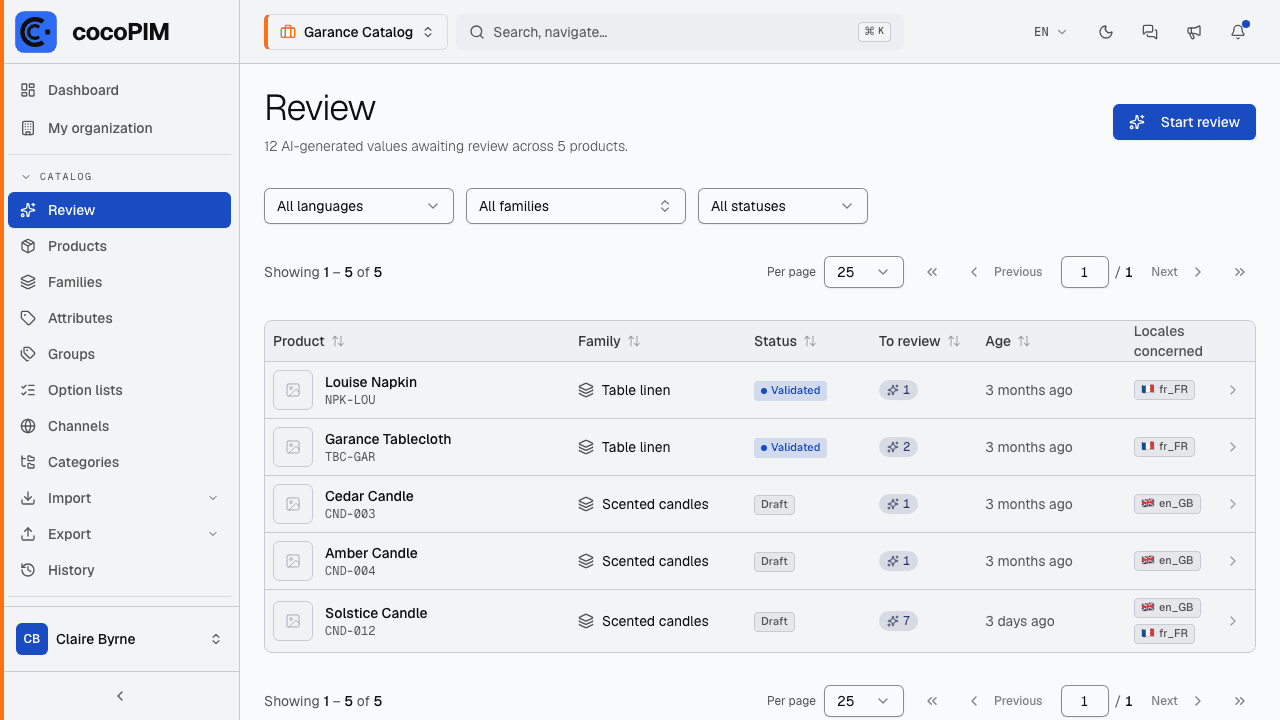This screenshot has height=720, width=1280.
Task: Open the Solstice Candle row chevron
Action: (x=1233, y=621)
